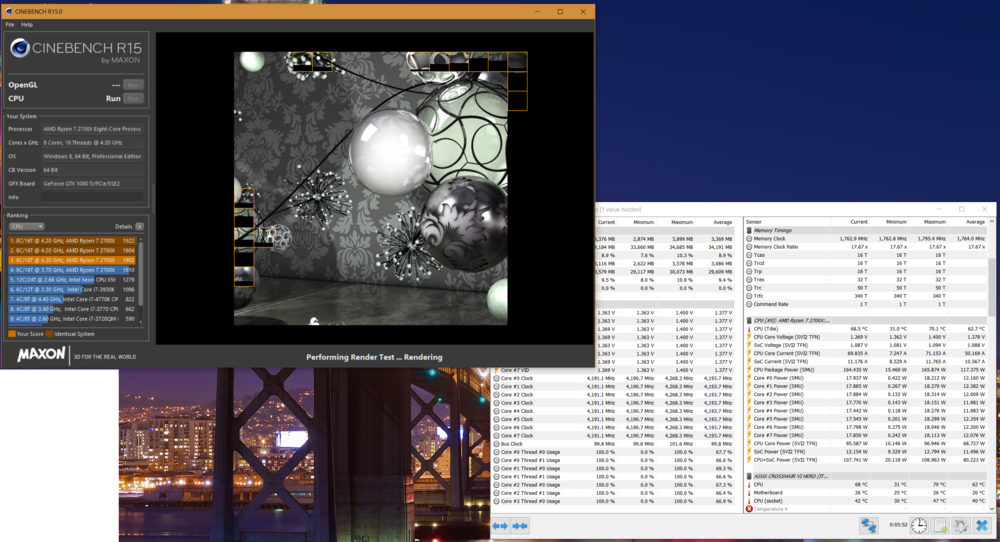This screenshot has width=1000, height=542.
Task: Click the clock reset timer icon
Action: click(x=917, y=526)
